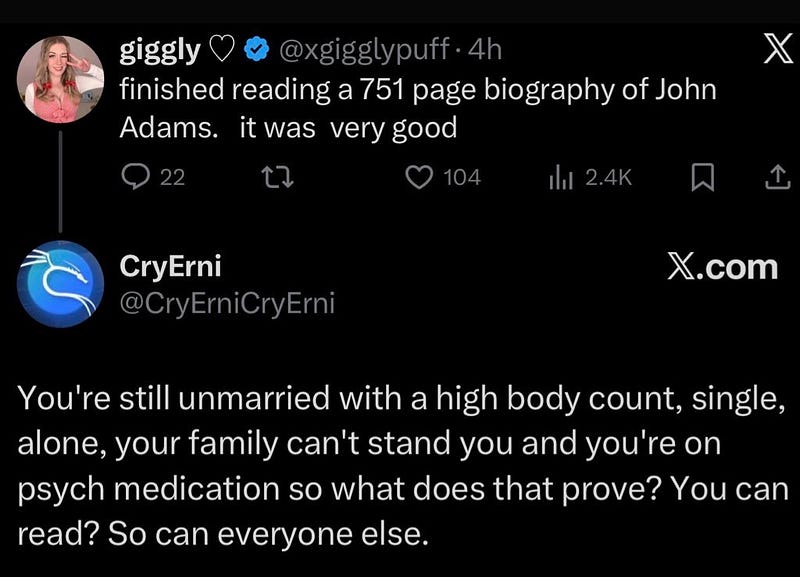Click the blue verified checkmark badge
Viewport: 800px width, 577px height.
[x=257, y=49]
